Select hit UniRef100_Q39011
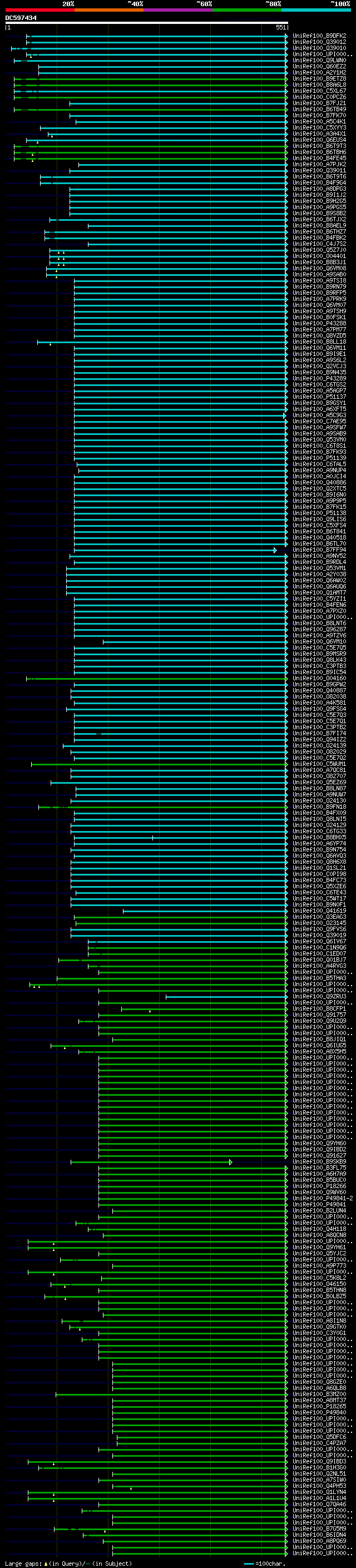This screenshot has width=356, height=1568. click(319, 170)
